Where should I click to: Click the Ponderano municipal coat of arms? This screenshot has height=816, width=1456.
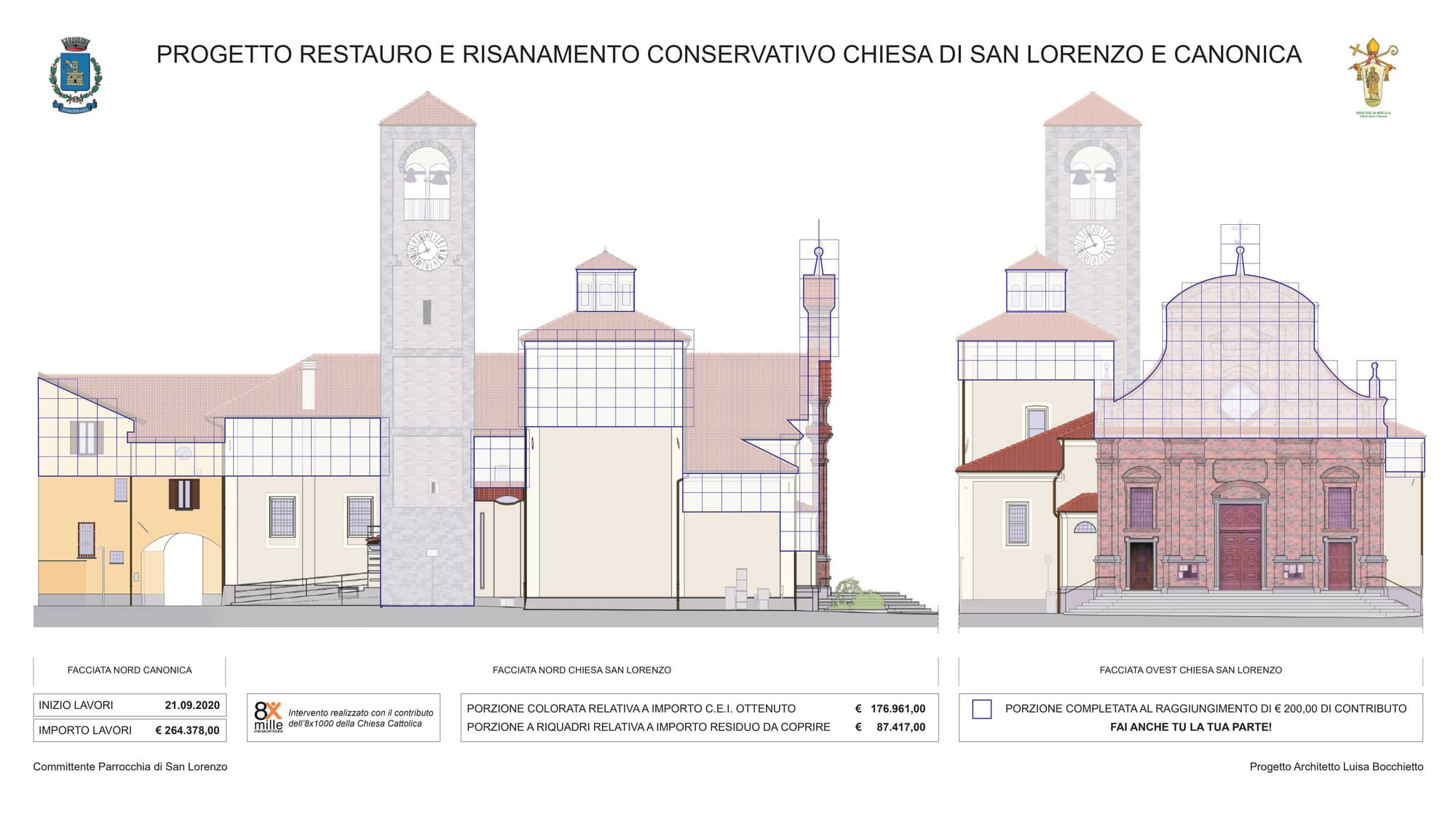pyautogui.click(x=76, y=75)
